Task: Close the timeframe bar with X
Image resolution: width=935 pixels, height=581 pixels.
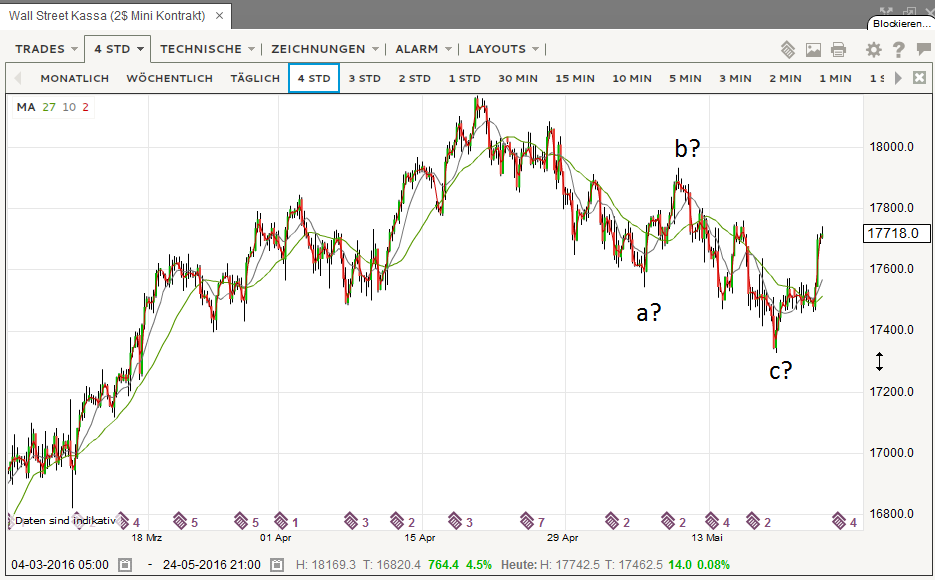Action: [x=919, y=78]
